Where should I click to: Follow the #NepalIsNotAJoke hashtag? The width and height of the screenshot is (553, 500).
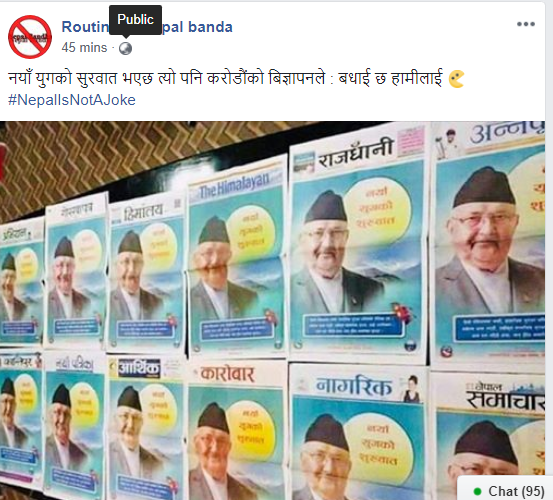pyautogui.click(x=72, y=100)
